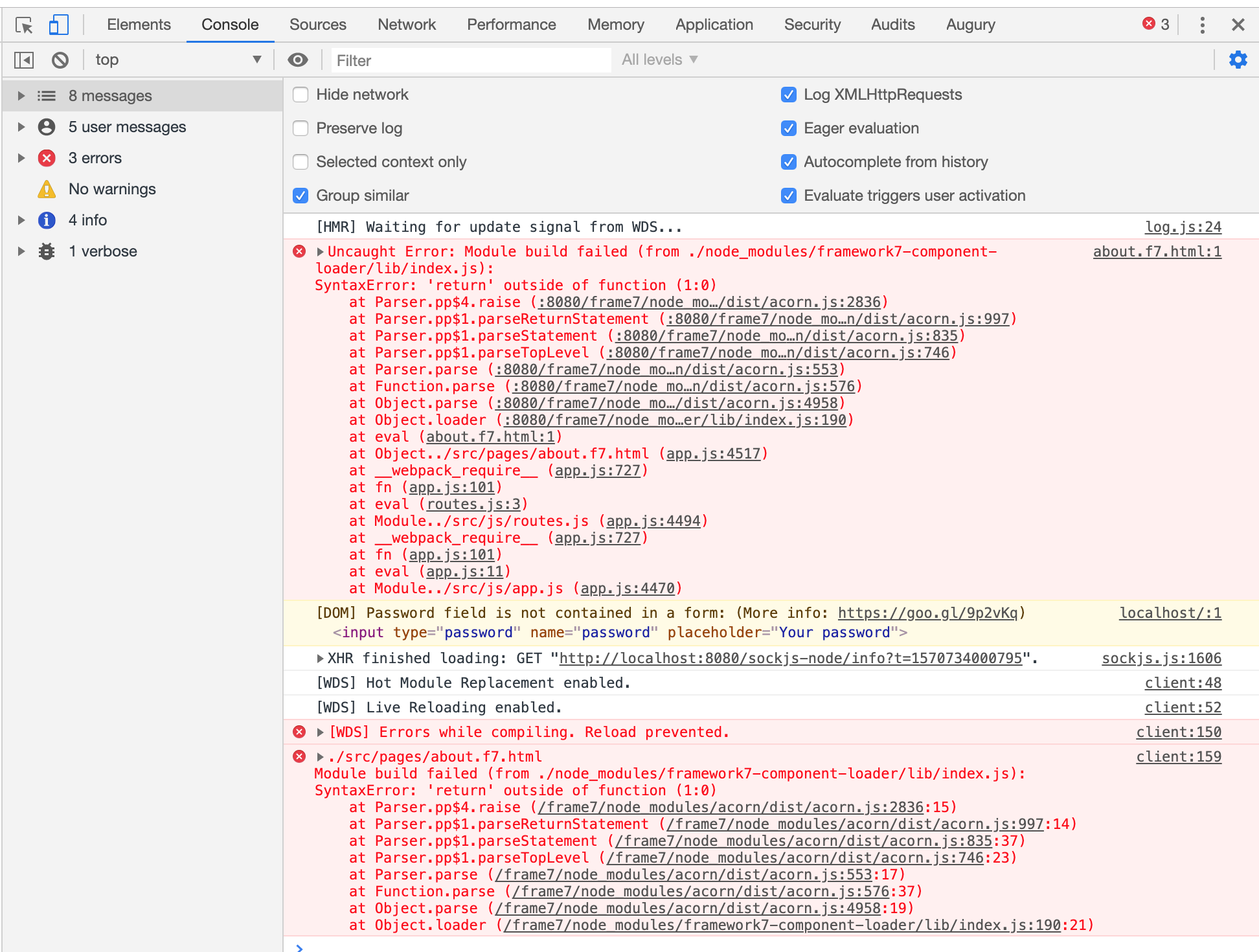Create a live expression with eye icon
This screenshot has width=1259, height=952.
tap(298, 60)
